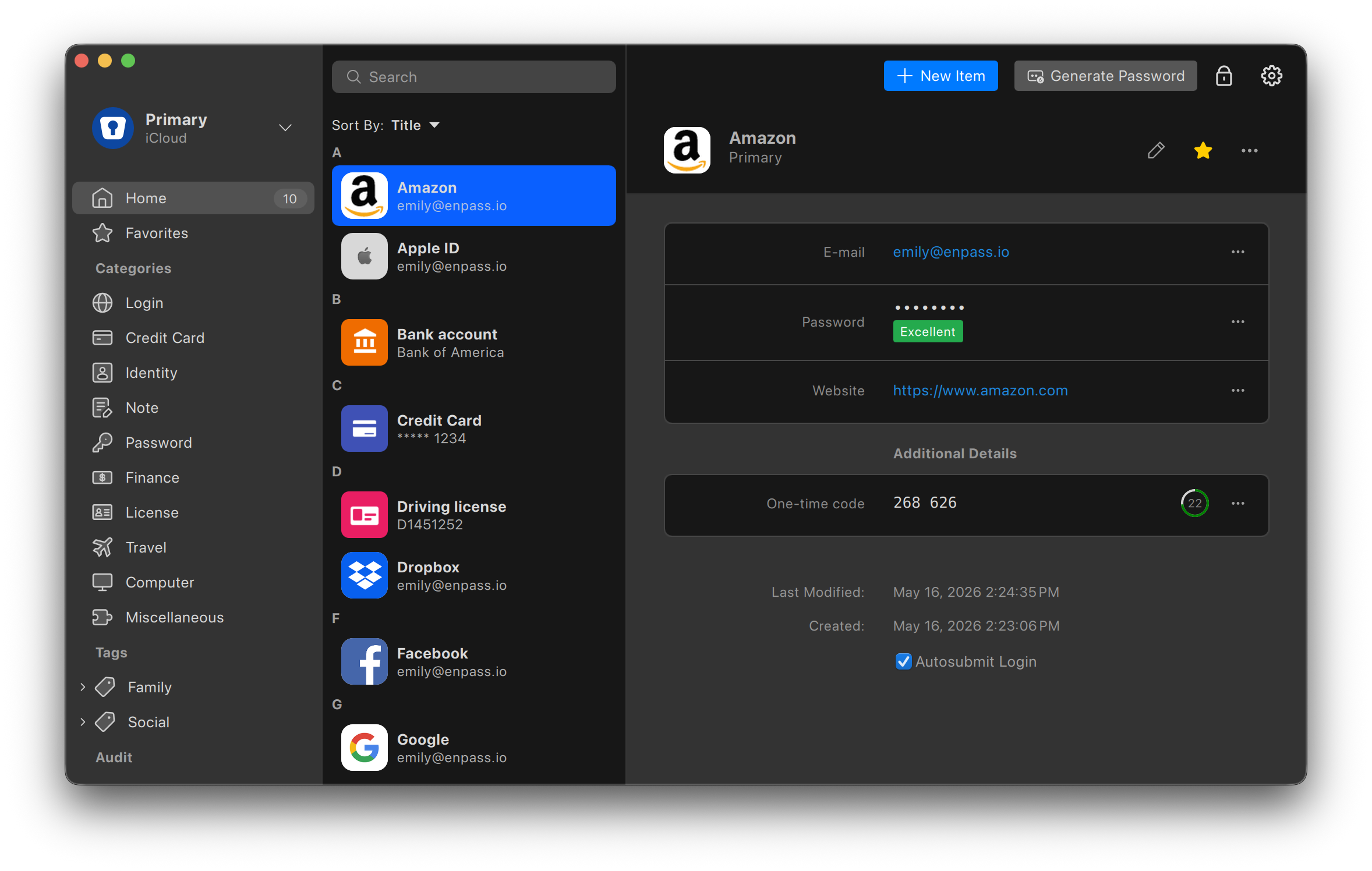Viewport: 1372px width, 871px height.
Task: Click the masked card number ending 1234
Action: 432,438
